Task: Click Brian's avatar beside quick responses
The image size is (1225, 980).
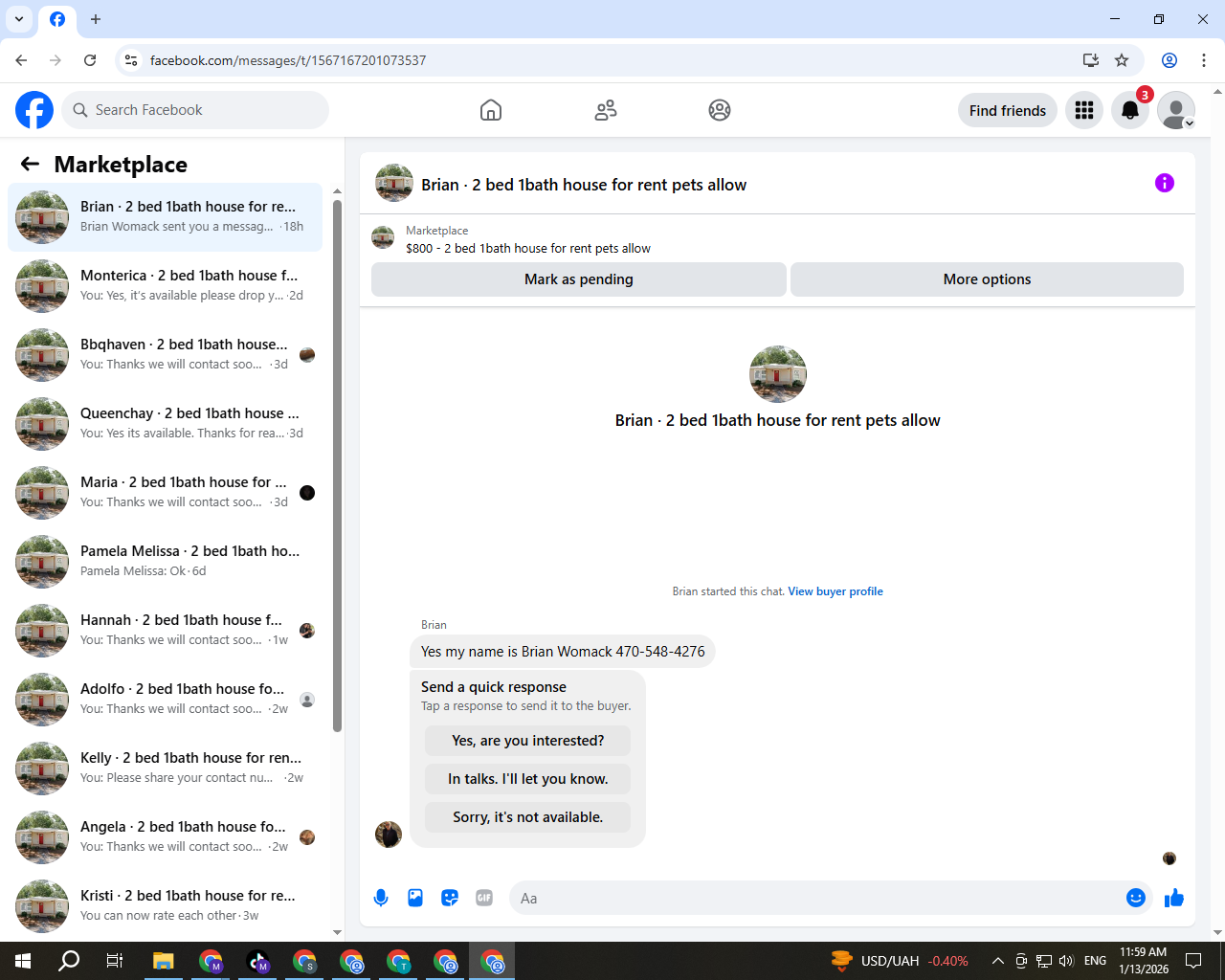Action: (389, 835)
